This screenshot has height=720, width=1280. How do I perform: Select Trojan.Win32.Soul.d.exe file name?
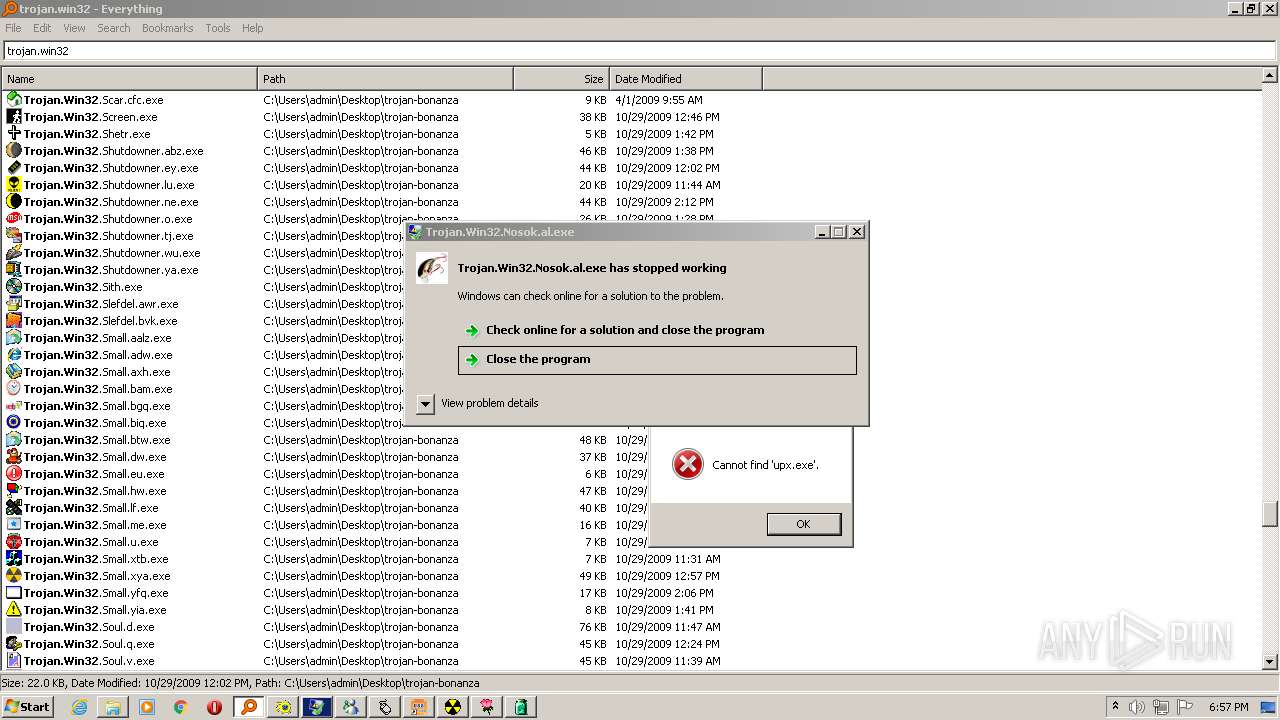pyautogui.click(x=89, y=627)
